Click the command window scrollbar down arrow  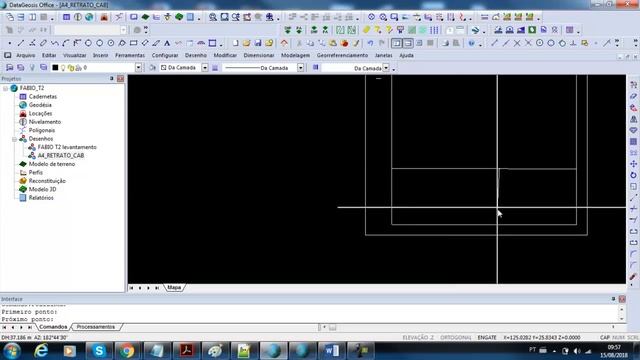[x=622, y=319]
